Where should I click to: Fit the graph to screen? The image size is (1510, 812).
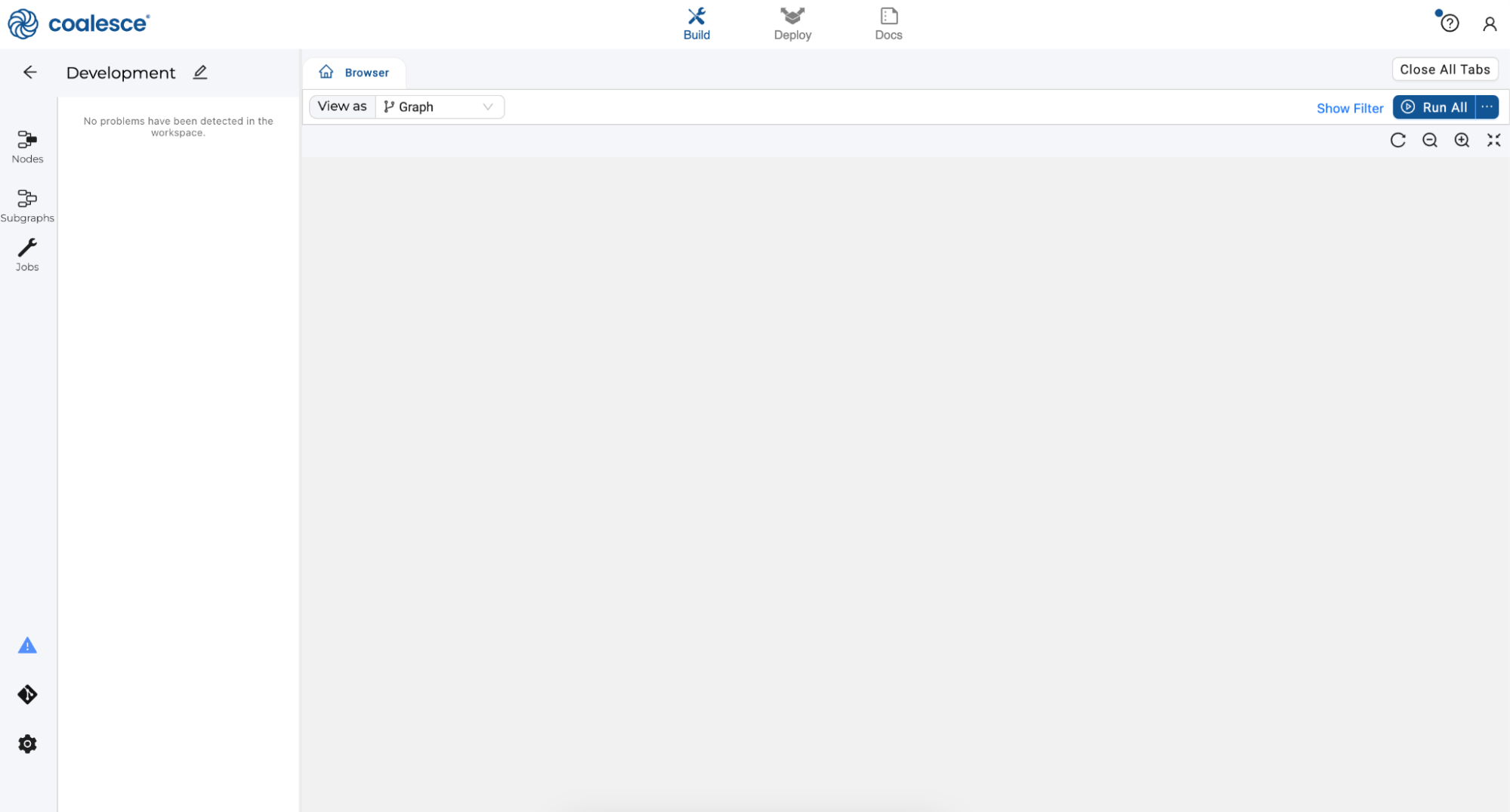point(1493,140)
